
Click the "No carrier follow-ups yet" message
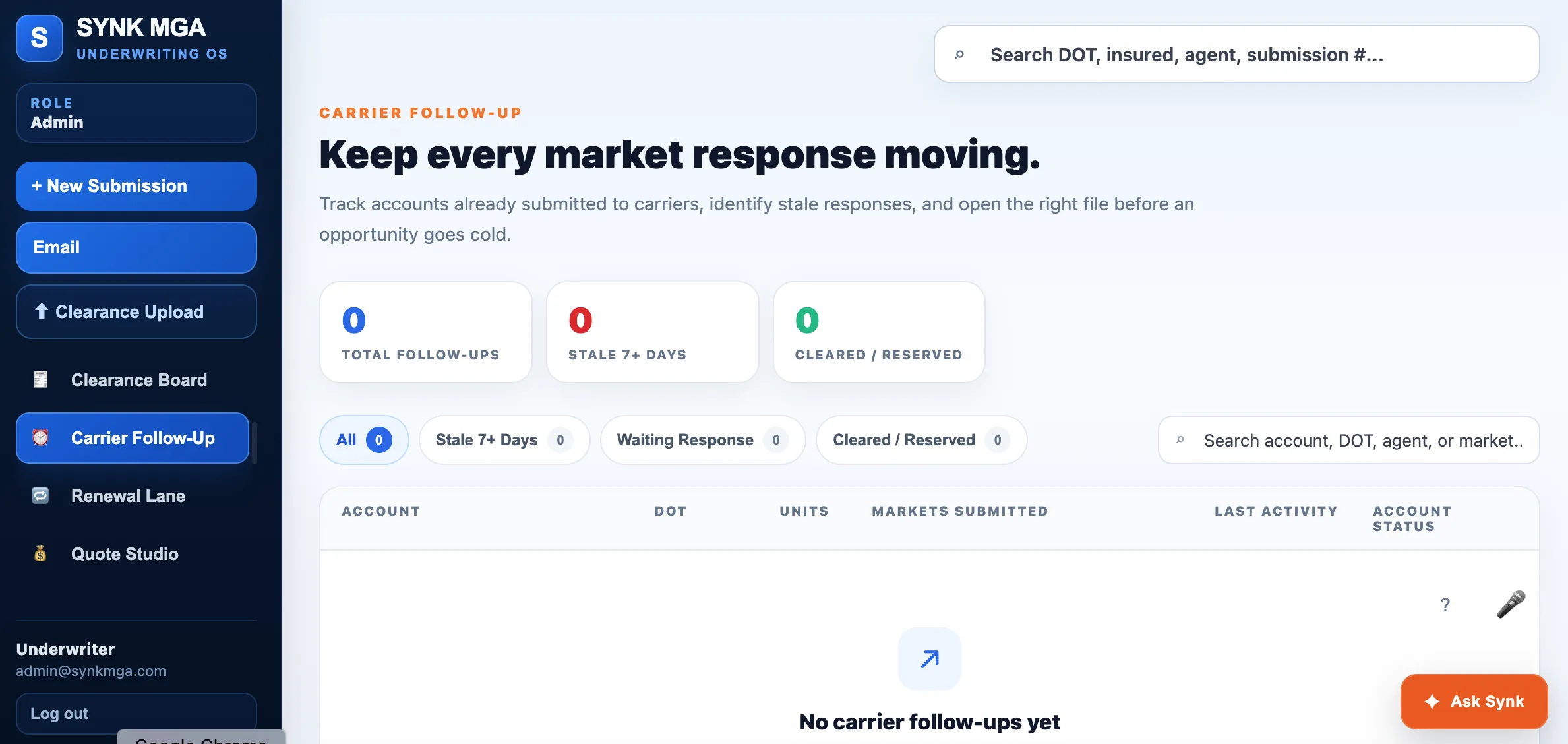pyautogui.click(x=930, y=722)
